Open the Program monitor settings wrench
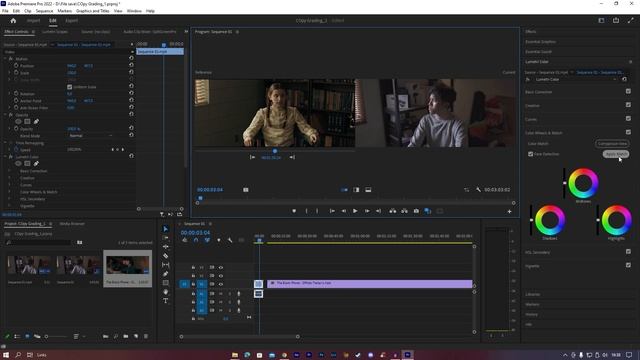The width and height of the screenshot is (640, 360). pos(478,190)
